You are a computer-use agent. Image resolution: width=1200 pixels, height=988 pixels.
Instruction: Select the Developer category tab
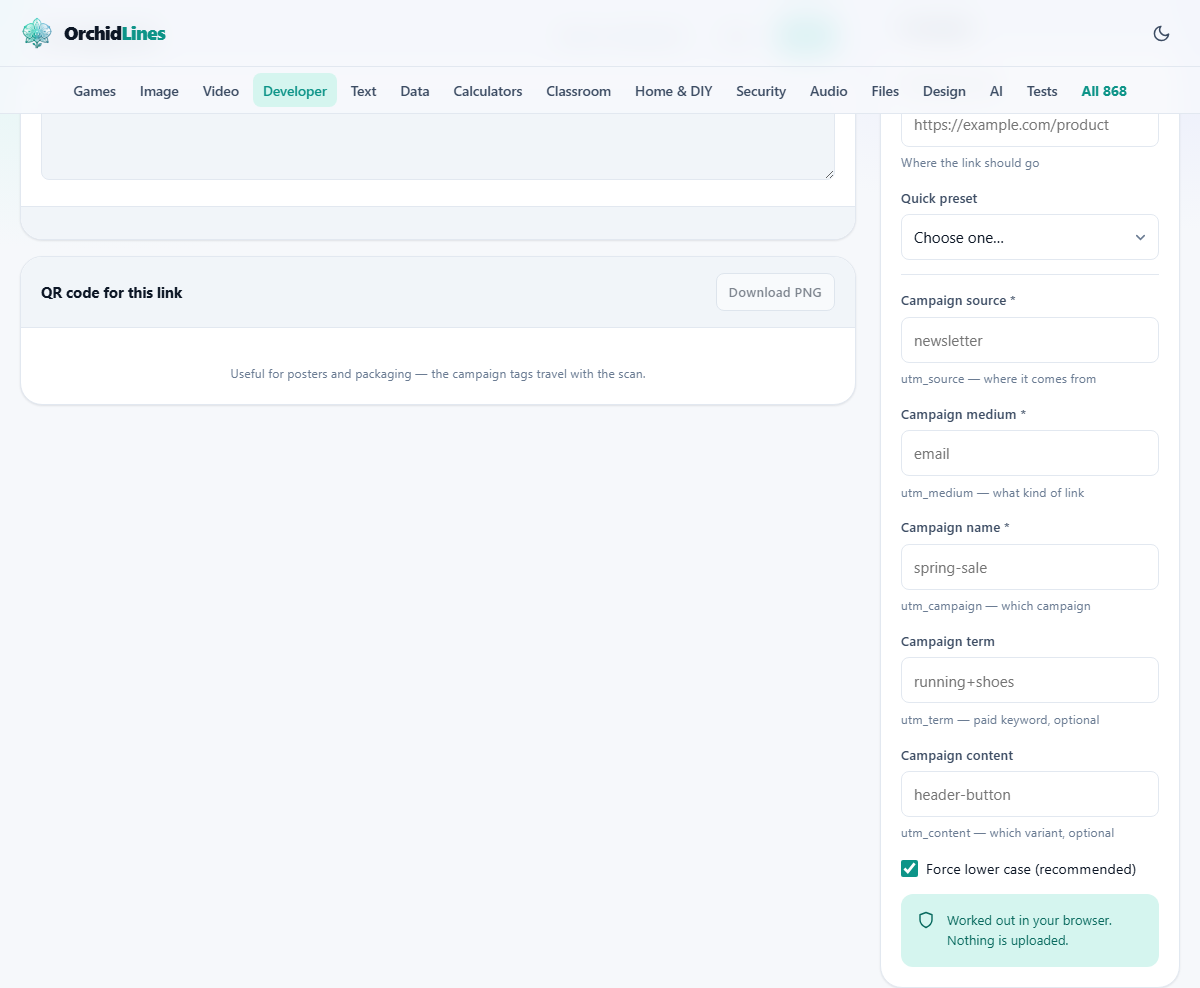click(295, 91)
